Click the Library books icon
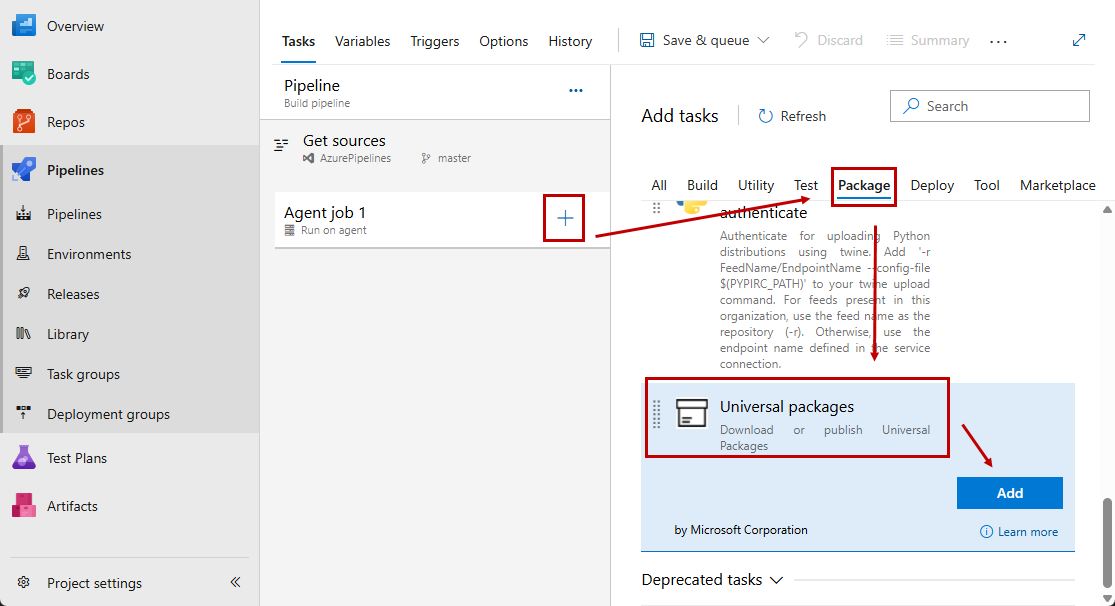This screenshot has width=1115, height=606. (x=23, y=333)
